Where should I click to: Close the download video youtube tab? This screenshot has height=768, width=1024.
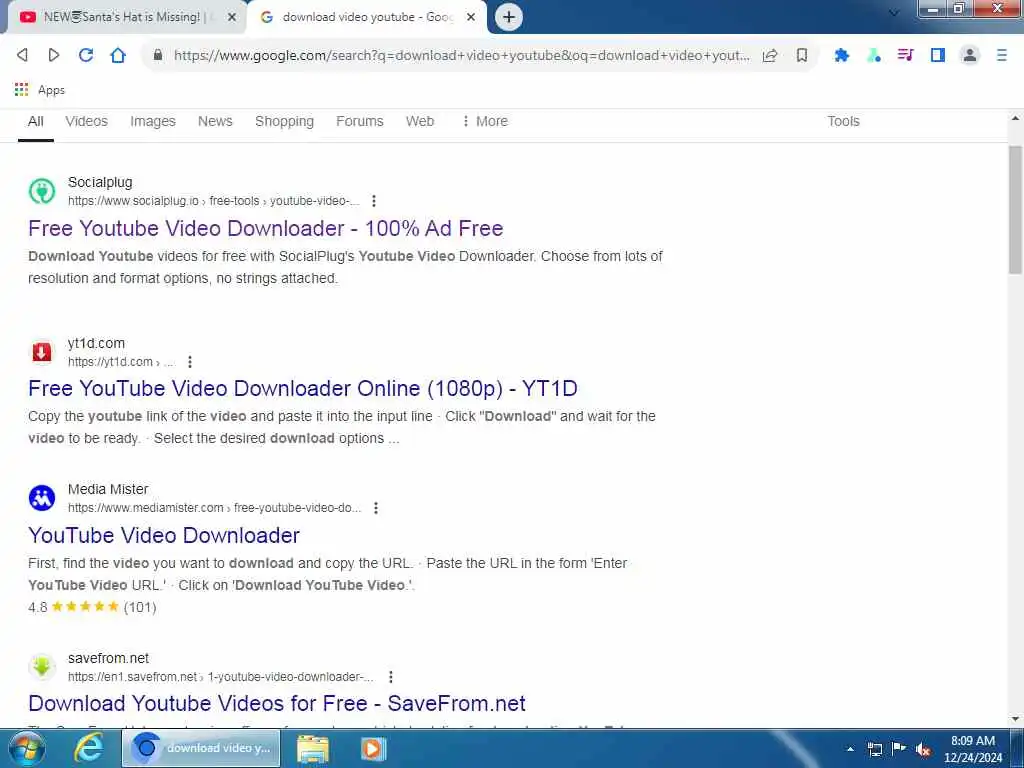point(471,18)
